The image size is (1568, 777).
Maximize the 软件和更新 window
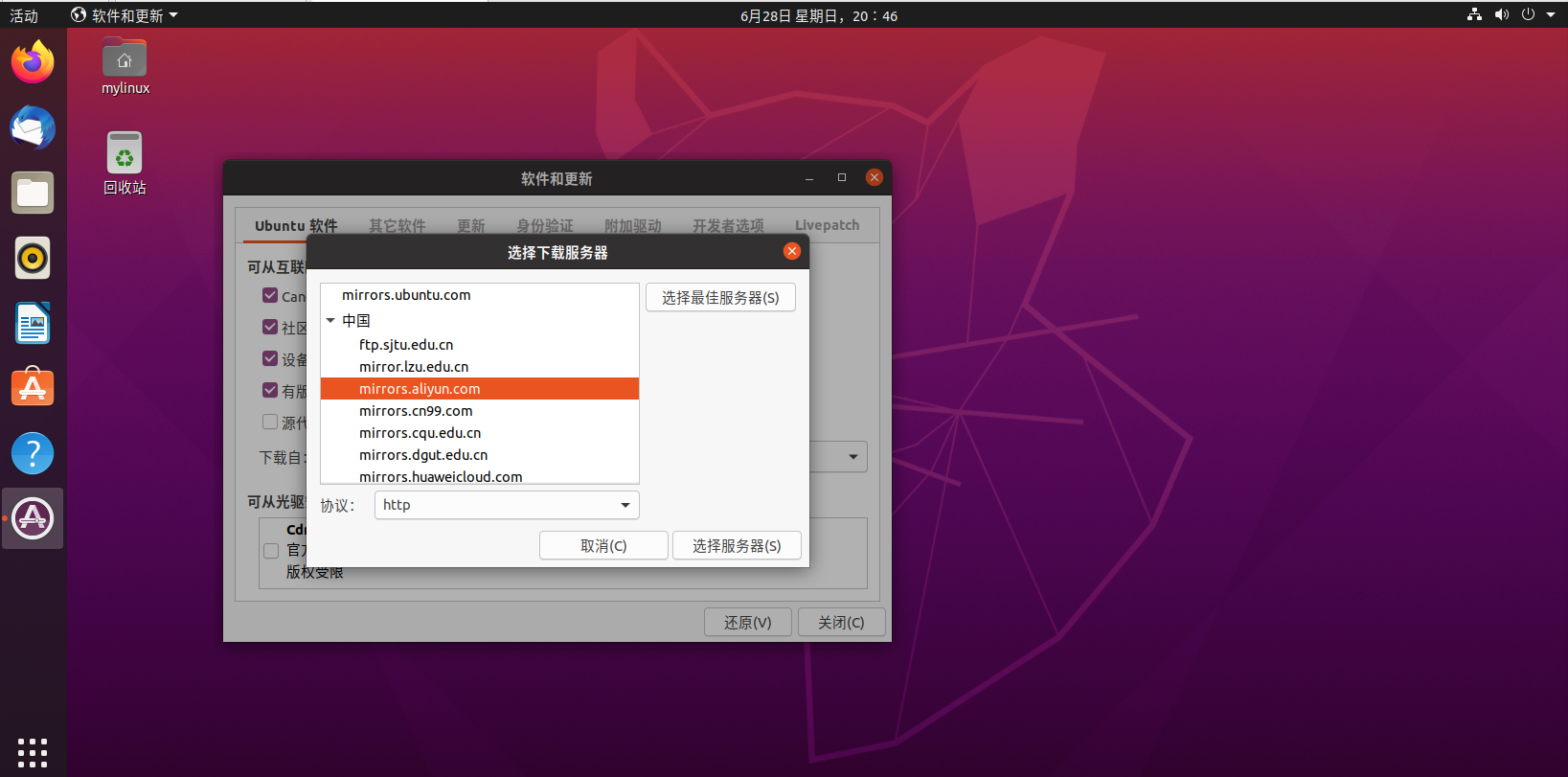(842, 177)
